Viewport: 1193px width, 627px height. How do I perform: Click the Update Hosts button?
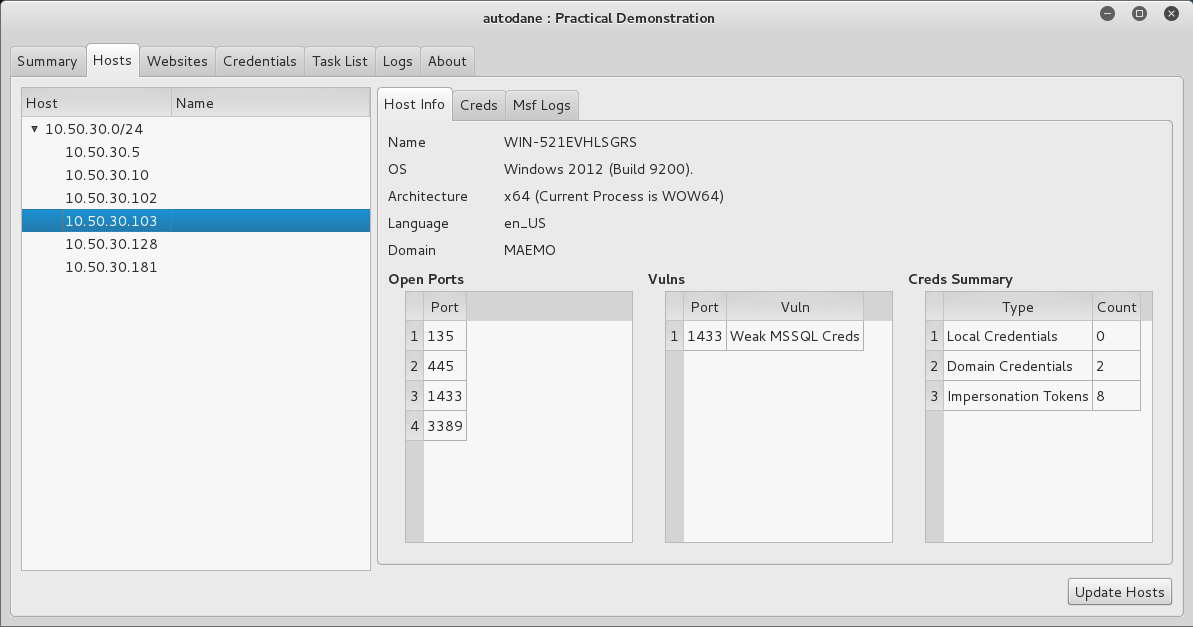click(x=1119, y=592)
